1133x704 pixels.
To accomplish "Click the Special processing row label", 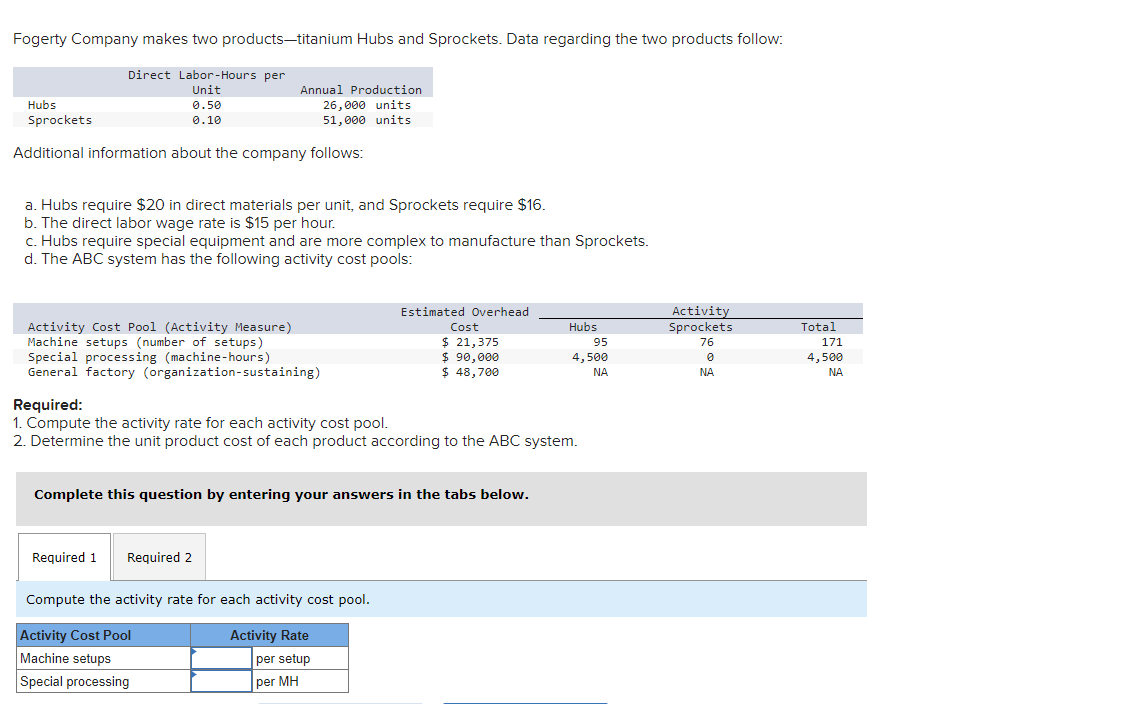I will [x=74, y=682].
